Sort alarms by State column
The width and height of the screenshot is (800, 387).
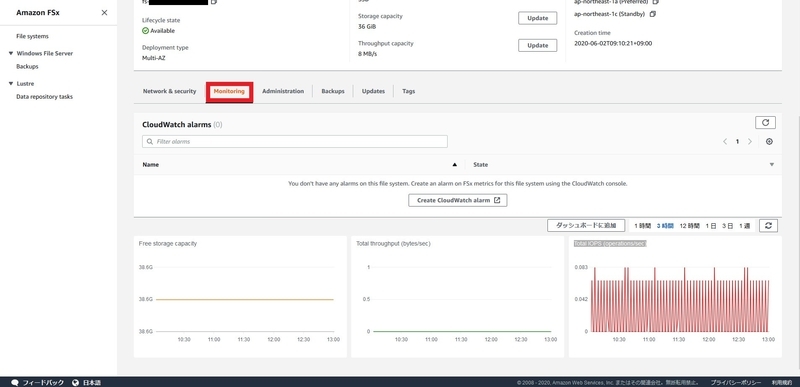click(623, 165)
